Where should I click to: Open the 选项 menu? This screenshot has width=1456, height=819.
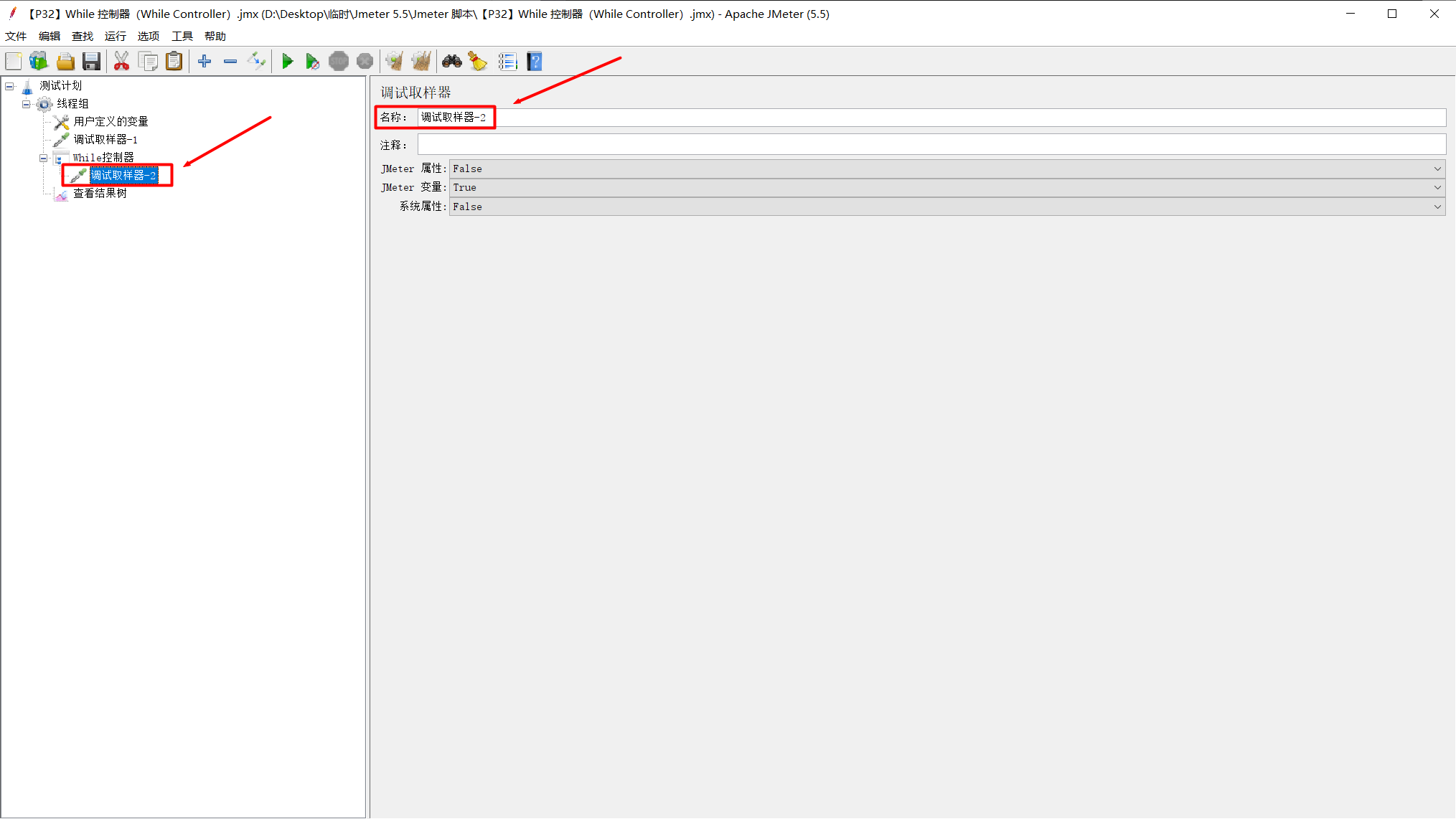point(148,36)
